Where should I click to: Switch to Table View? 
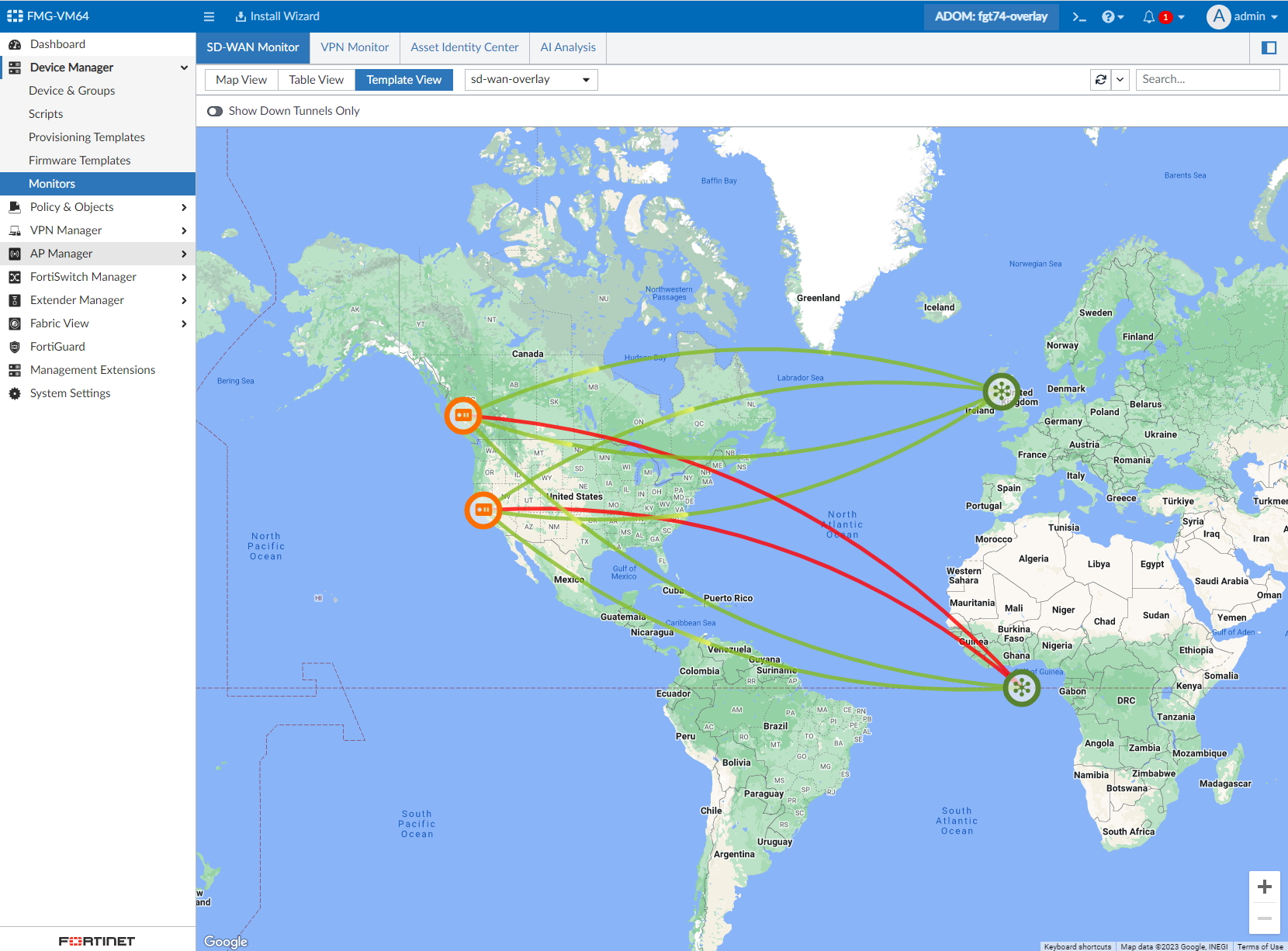click(x=316, y=79)
